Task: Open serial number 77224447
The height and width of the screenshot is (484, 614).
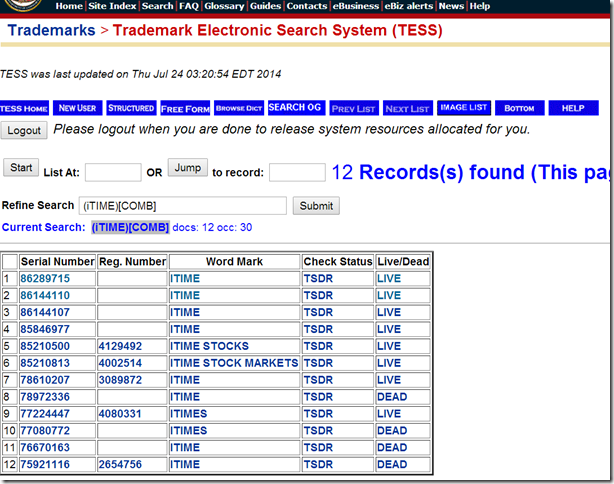Action: pyautogui.click(x=45, y=414)
